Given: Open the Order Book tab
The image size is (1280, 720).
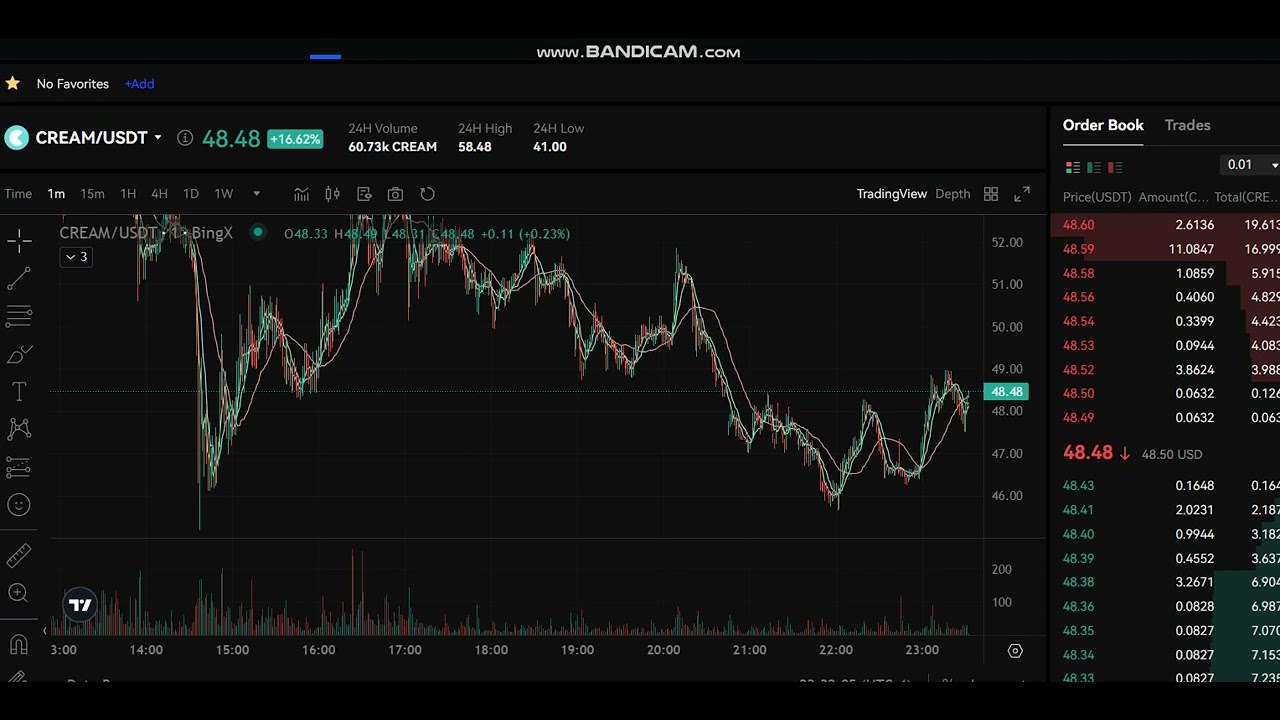Looking at the screenshot, I should pos(1103,125).
